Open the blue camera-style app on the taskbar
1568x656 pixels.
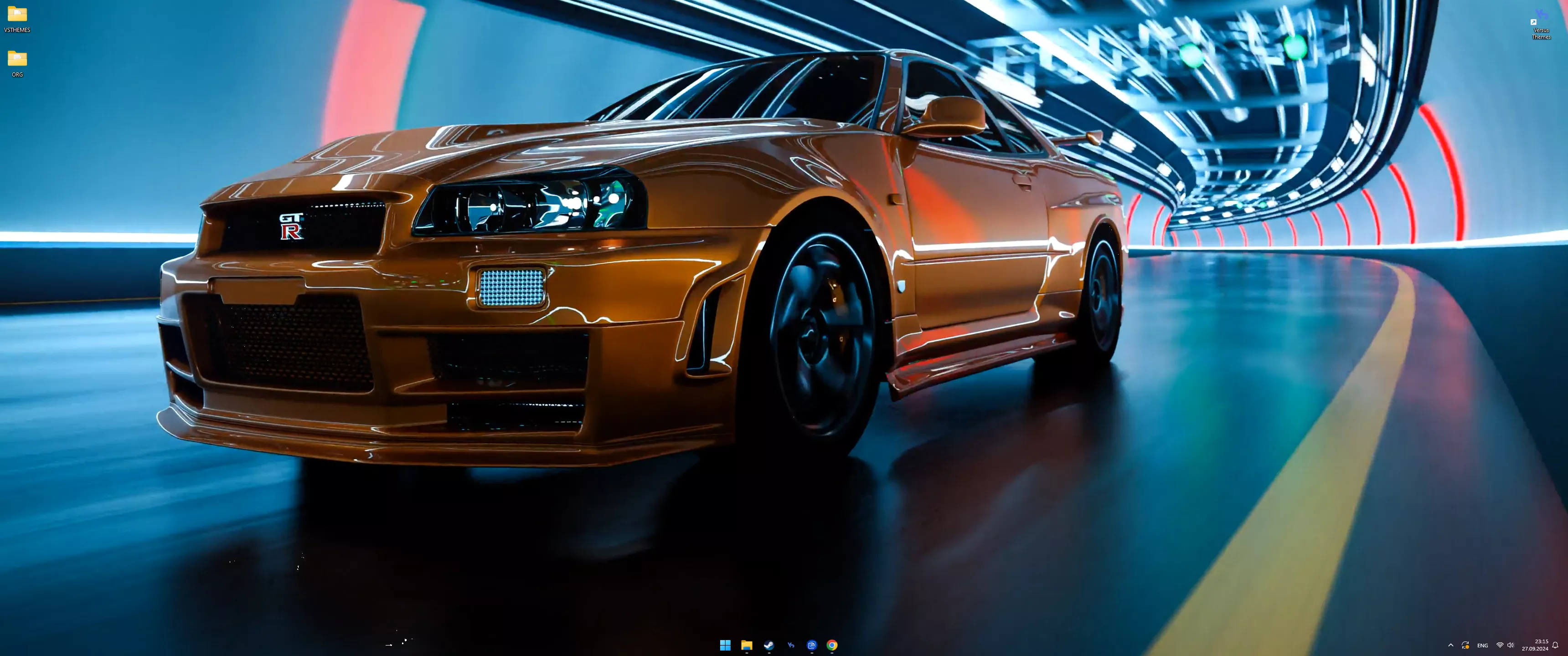point(811,645)
